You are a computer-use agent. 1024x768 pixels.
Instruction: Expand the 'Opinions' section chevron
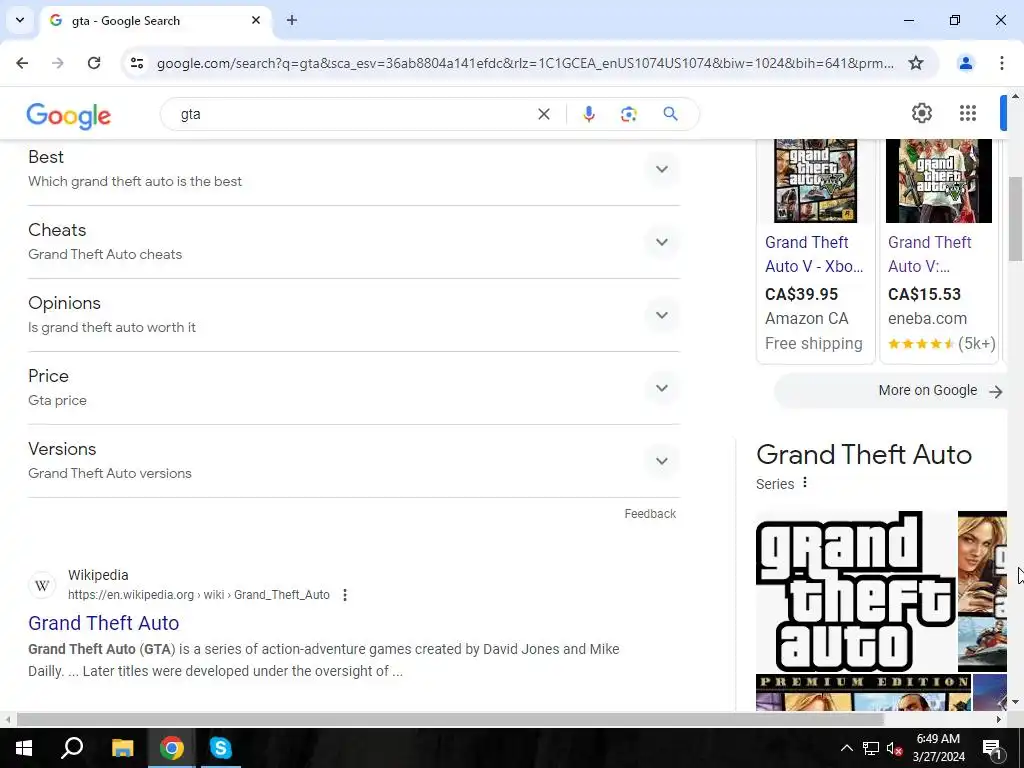tap(662, 315)
